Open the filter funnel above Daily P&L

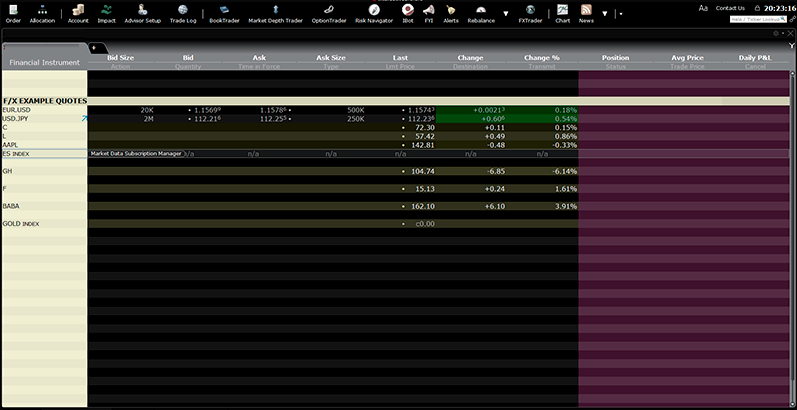tap(791, 46)
